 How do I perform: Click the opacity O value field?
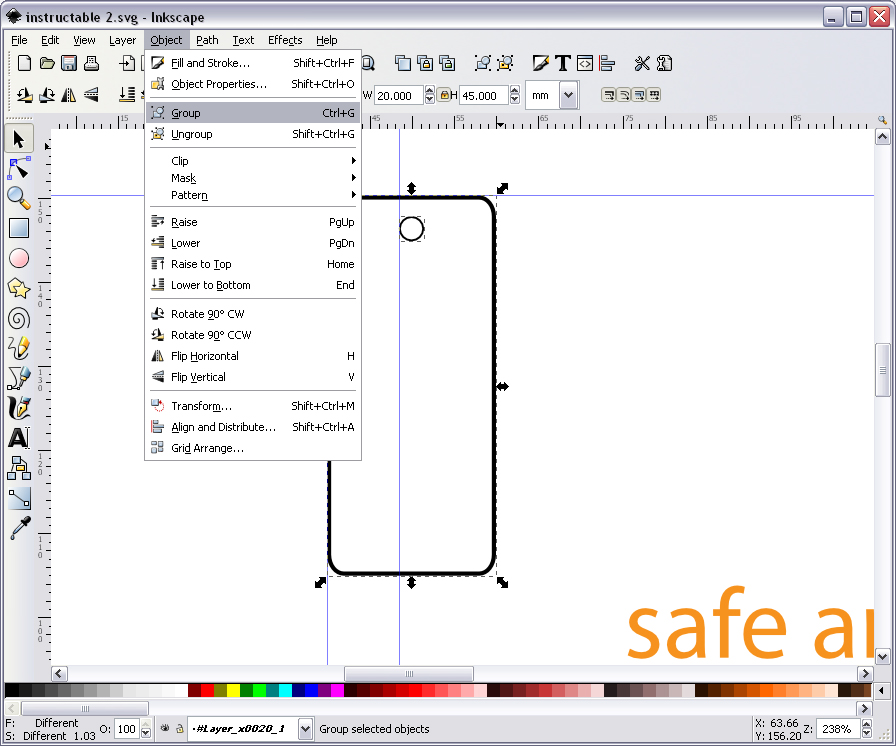[126, 729]
